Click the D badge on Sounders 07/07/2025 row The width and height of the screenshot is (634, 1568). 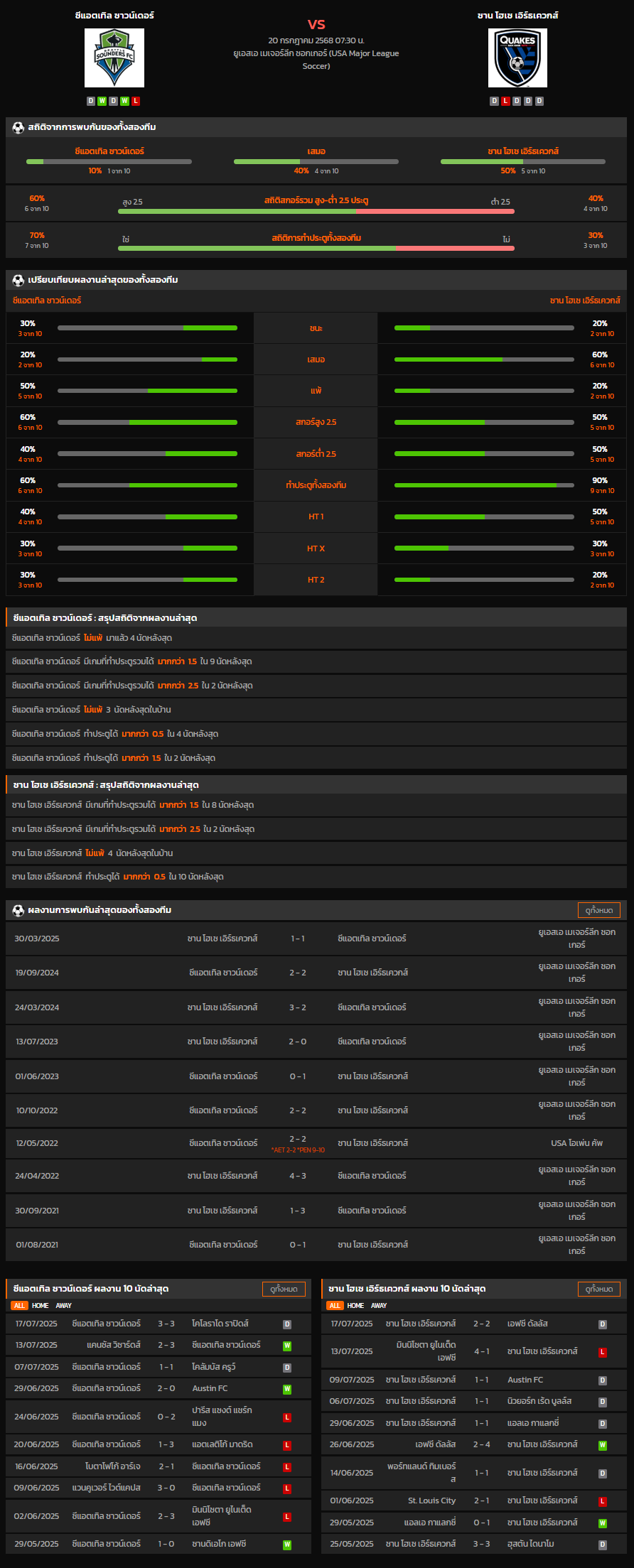(287, 1368)
